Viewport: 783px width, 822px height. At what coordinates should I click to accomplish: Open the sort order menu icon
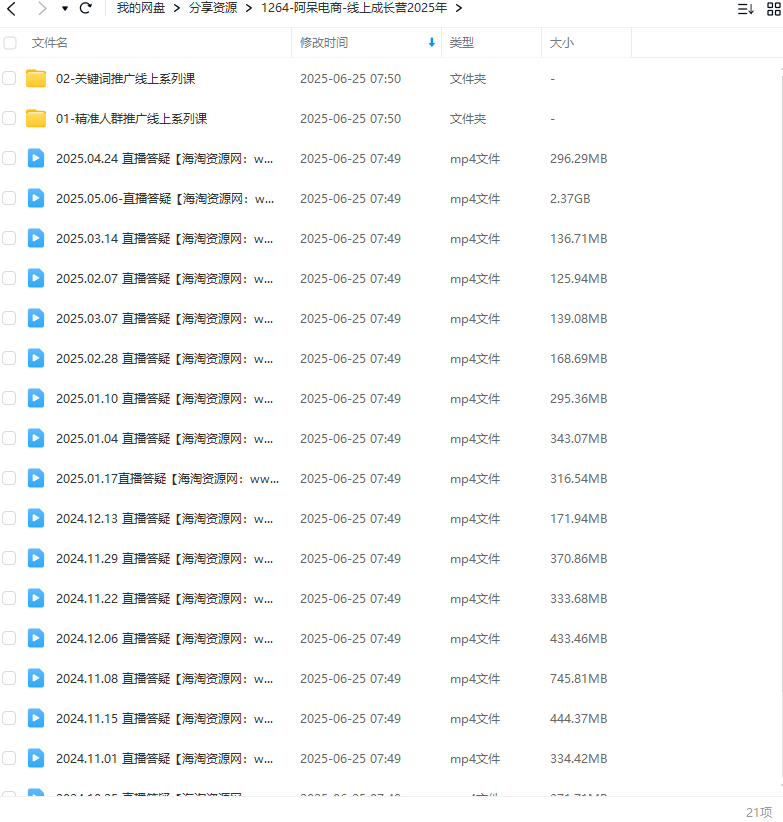point(745,9)
